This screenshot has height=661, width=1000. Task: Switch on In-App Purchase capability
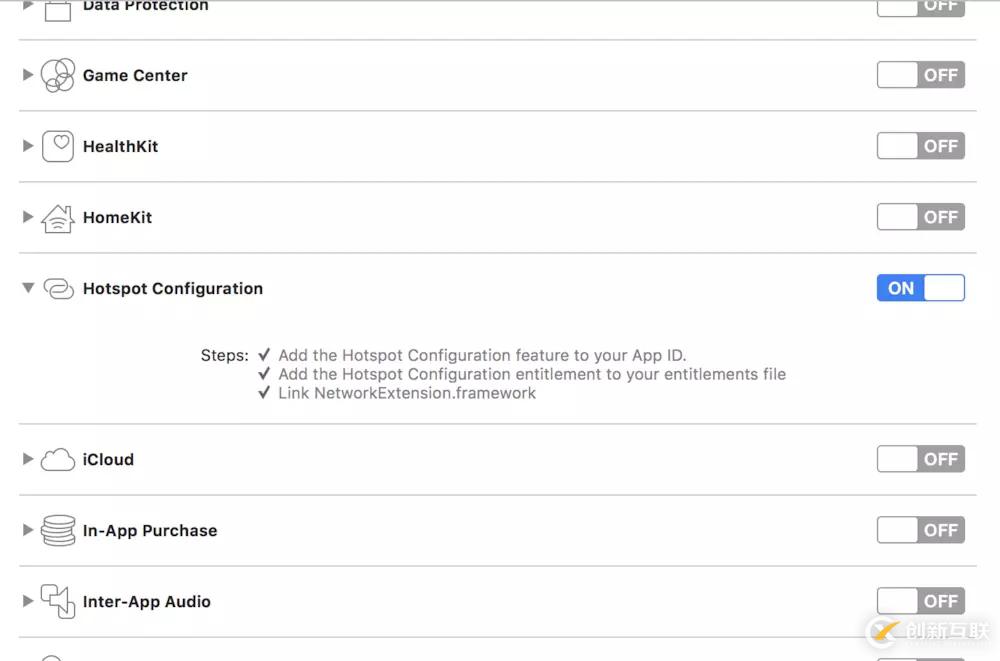(920, 530)
